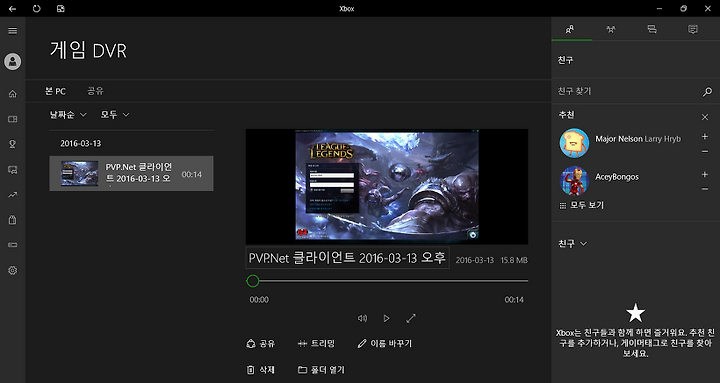Image resolution: width=720 pixels, height=383 pixels.
Task: Open AceyBongos avatar
Action: click(x=574, y=180)
